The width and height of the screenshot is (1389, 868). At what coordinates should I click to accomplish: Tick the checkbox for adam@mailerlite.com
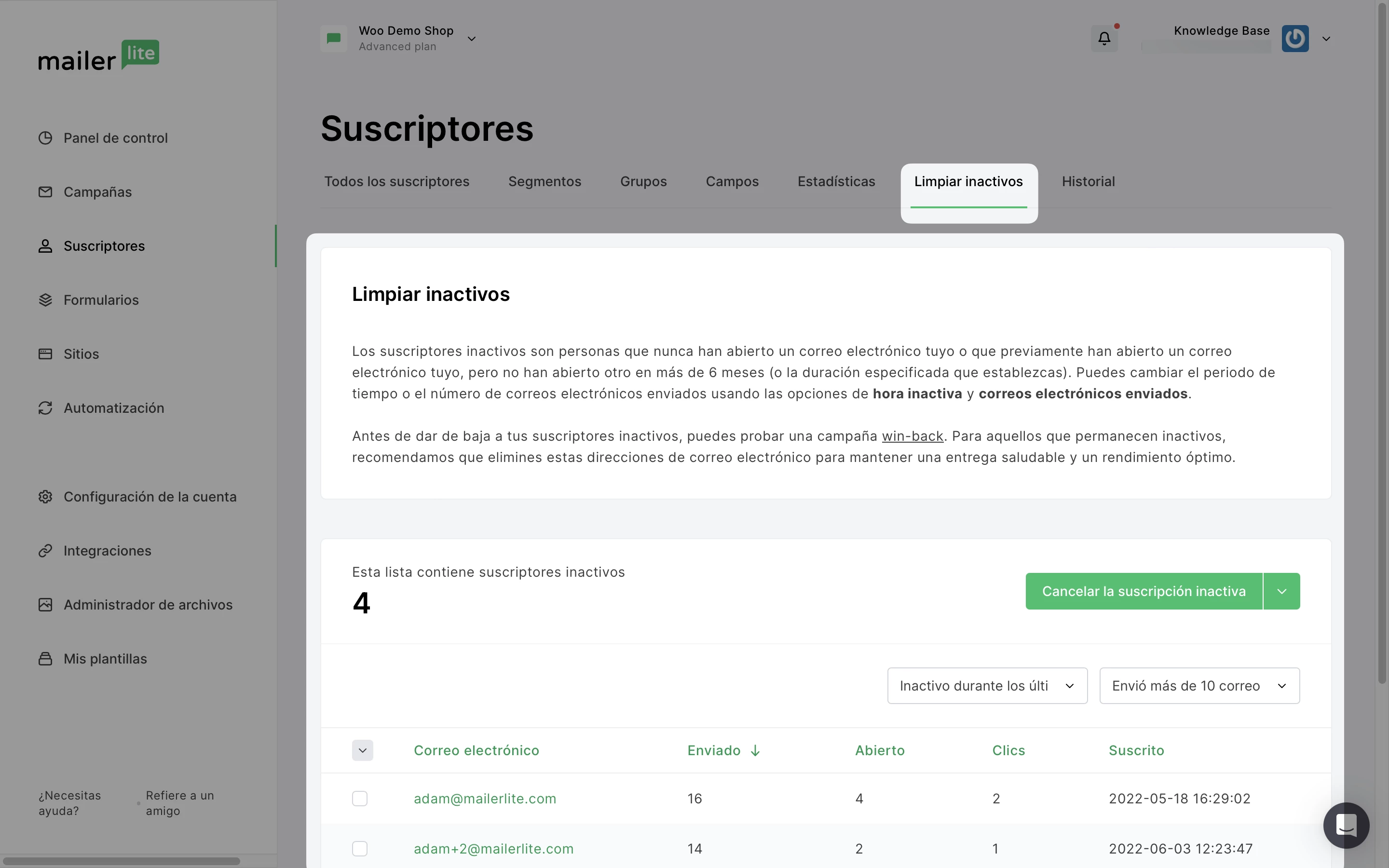360,799
